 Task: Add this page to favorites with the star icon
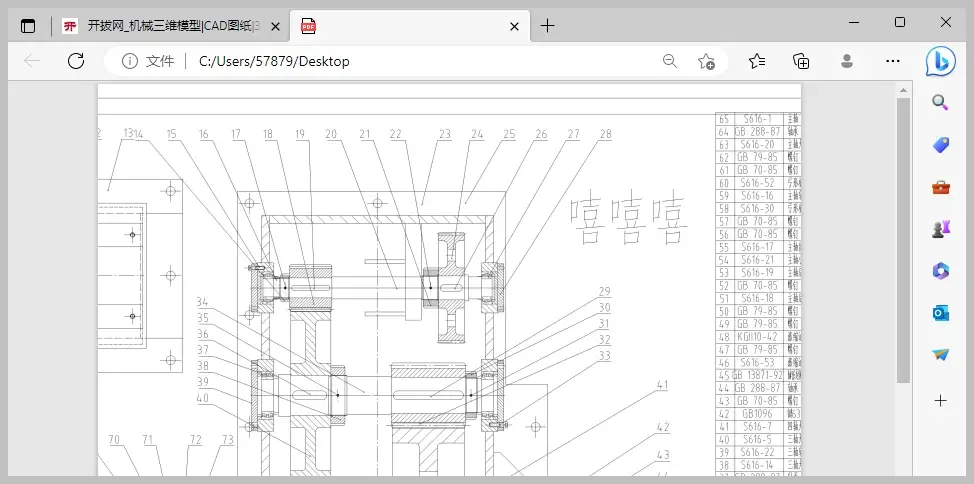tap(706, 61)
